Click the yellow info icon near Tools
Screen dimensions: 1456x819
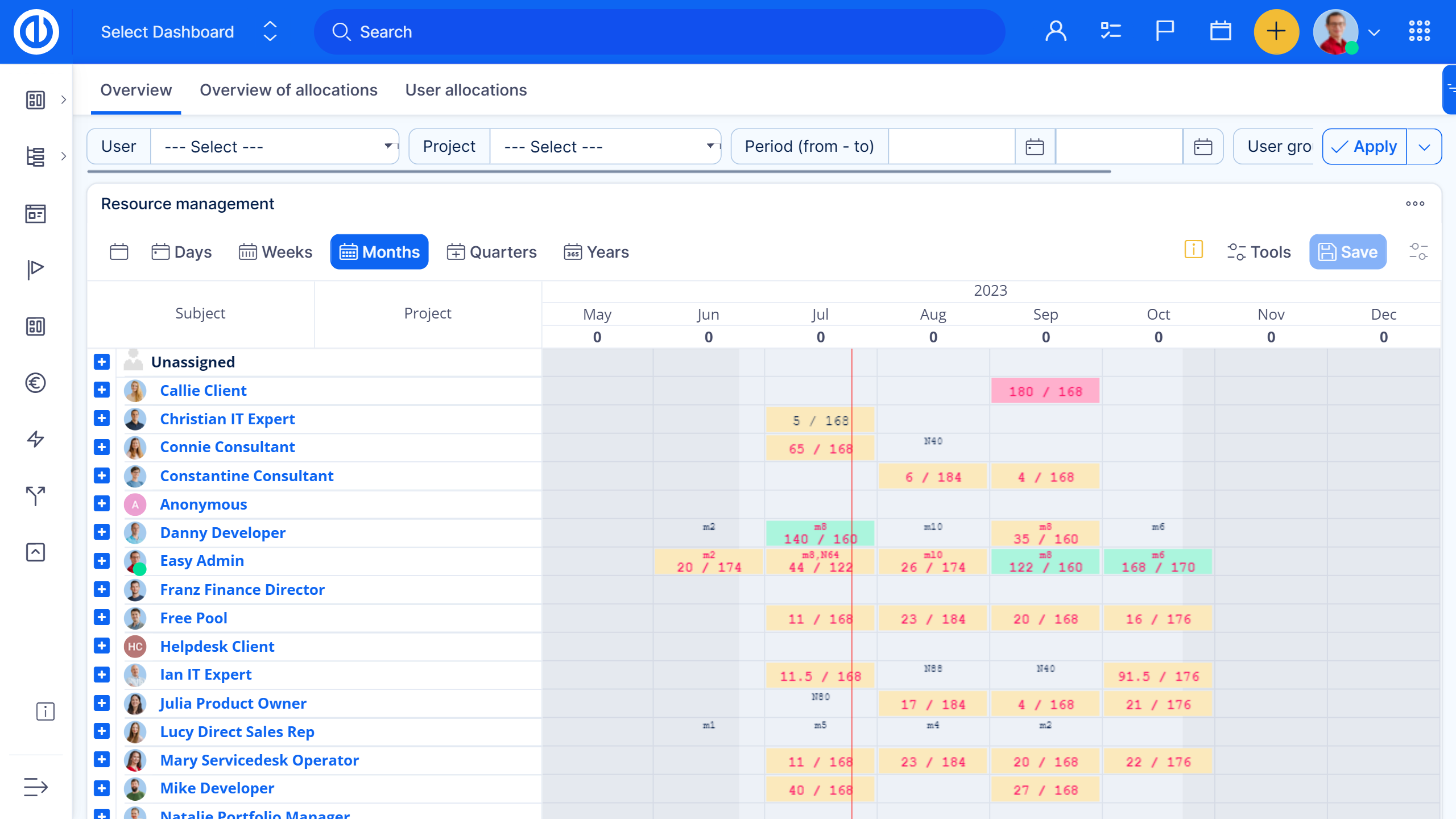pos(1193,250)
